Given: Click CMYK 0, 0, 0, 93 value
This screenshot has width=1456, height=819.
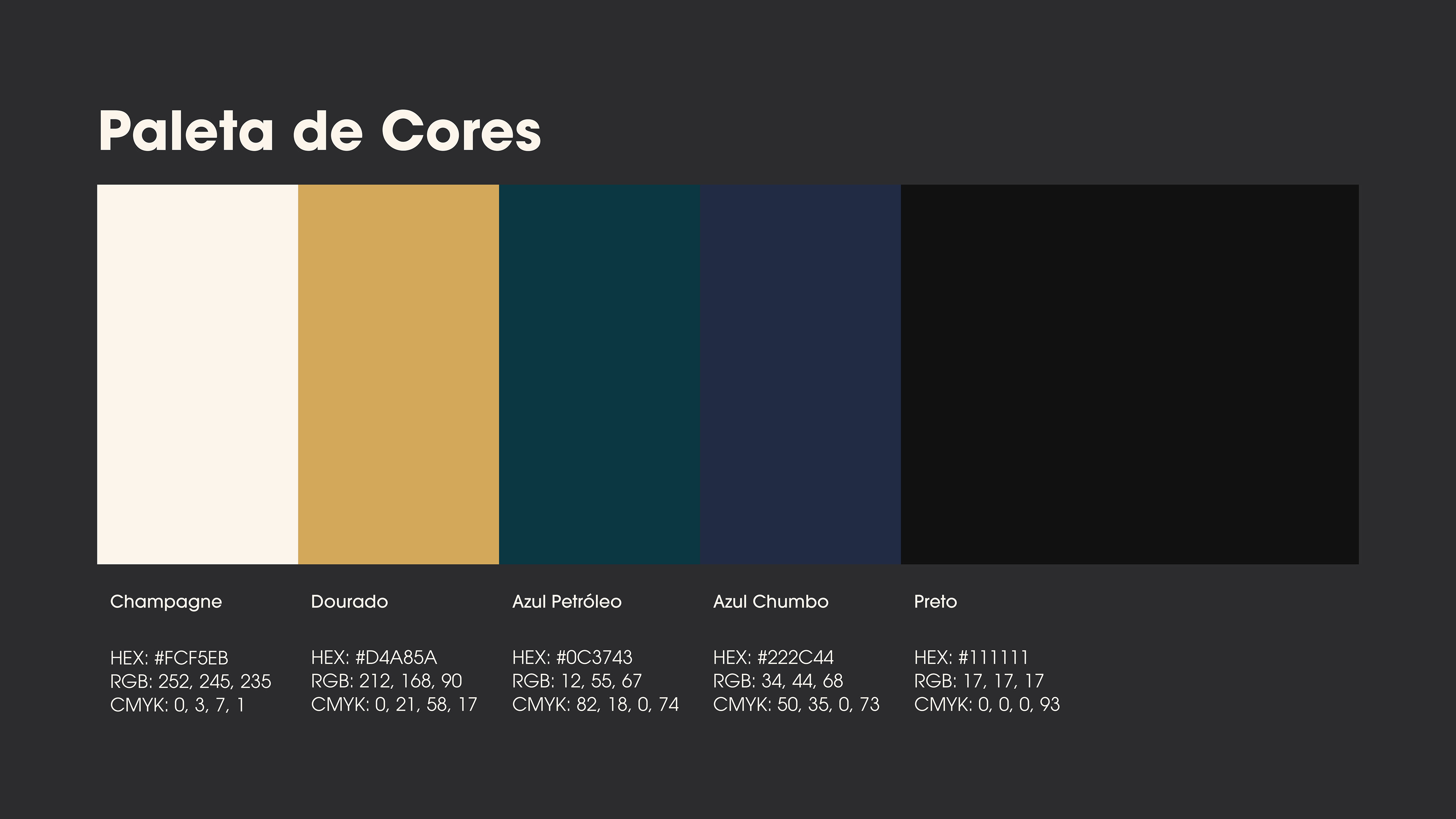Looking at the screenshot, I should click(x=987, y=705).
